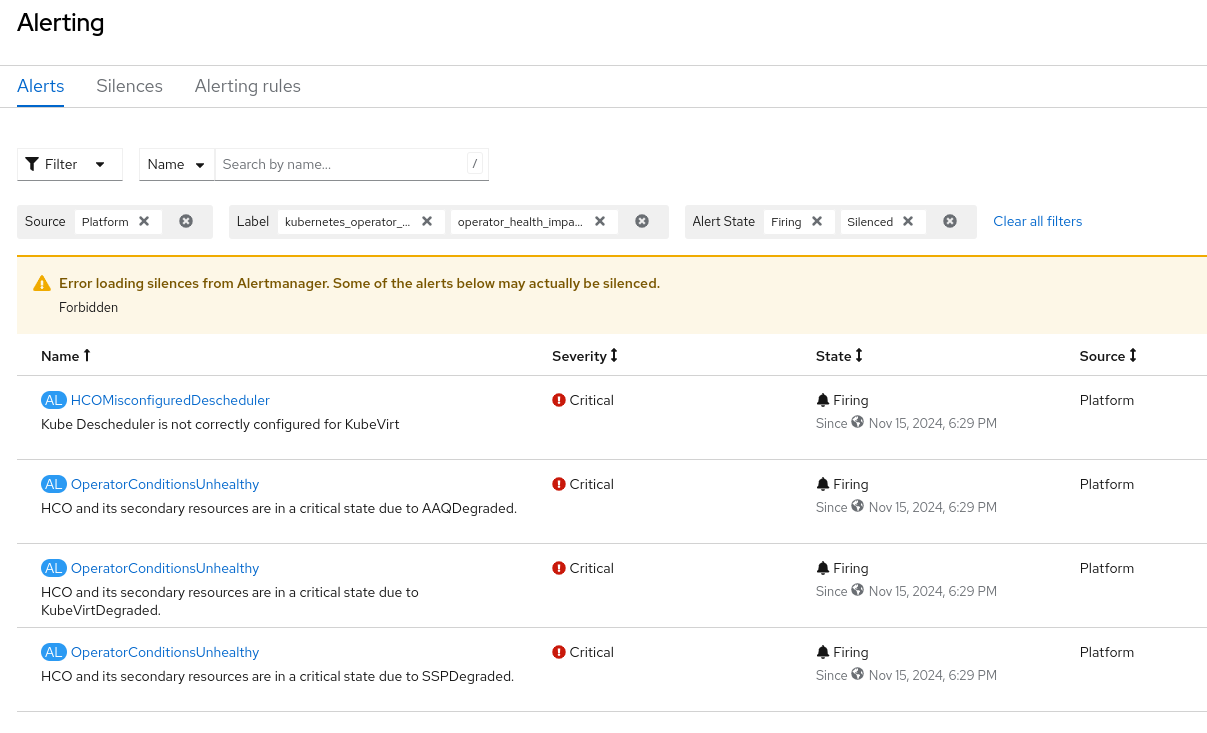Remove the Silenced alert state chip

pyautogui.click(x=908, y=221)
